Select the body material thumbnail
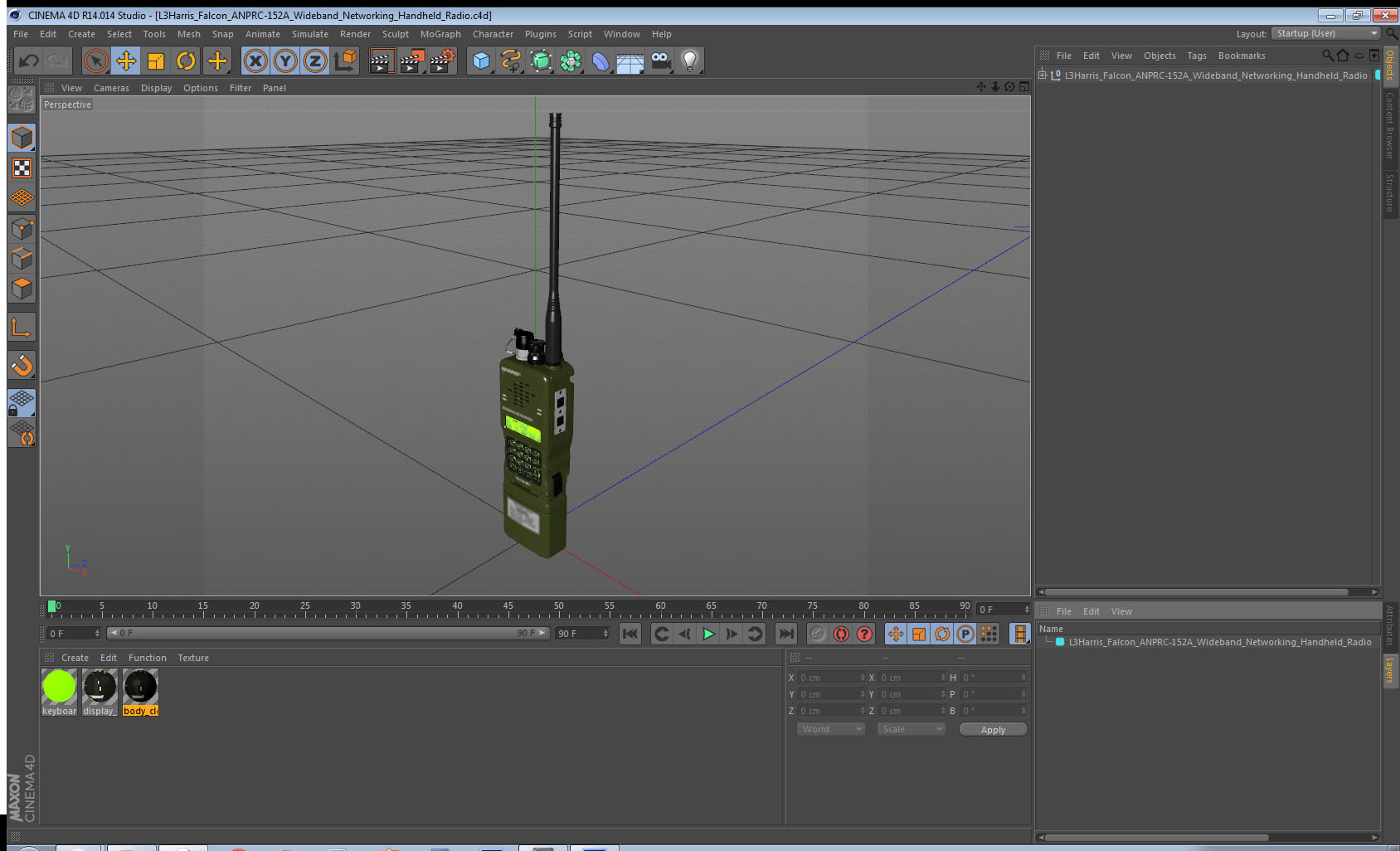 click(x=140, y=692)
